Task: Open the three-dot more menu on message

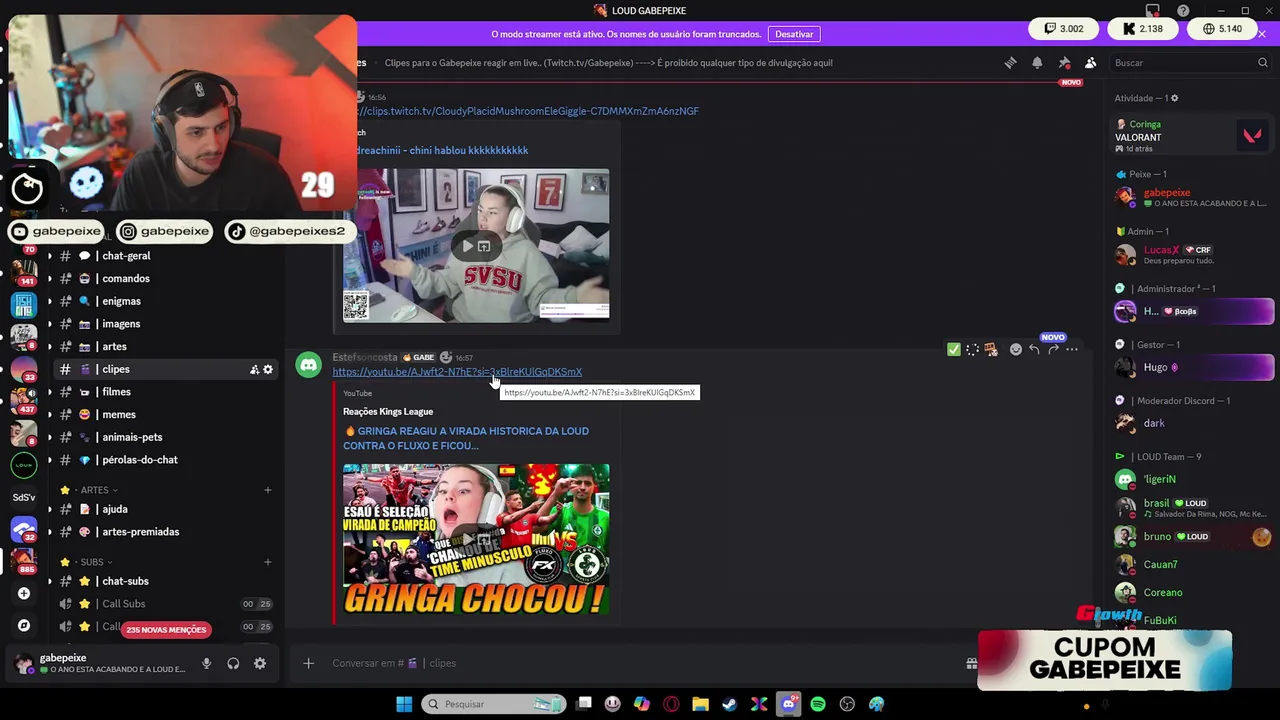Action: (x=1072, y=349)
